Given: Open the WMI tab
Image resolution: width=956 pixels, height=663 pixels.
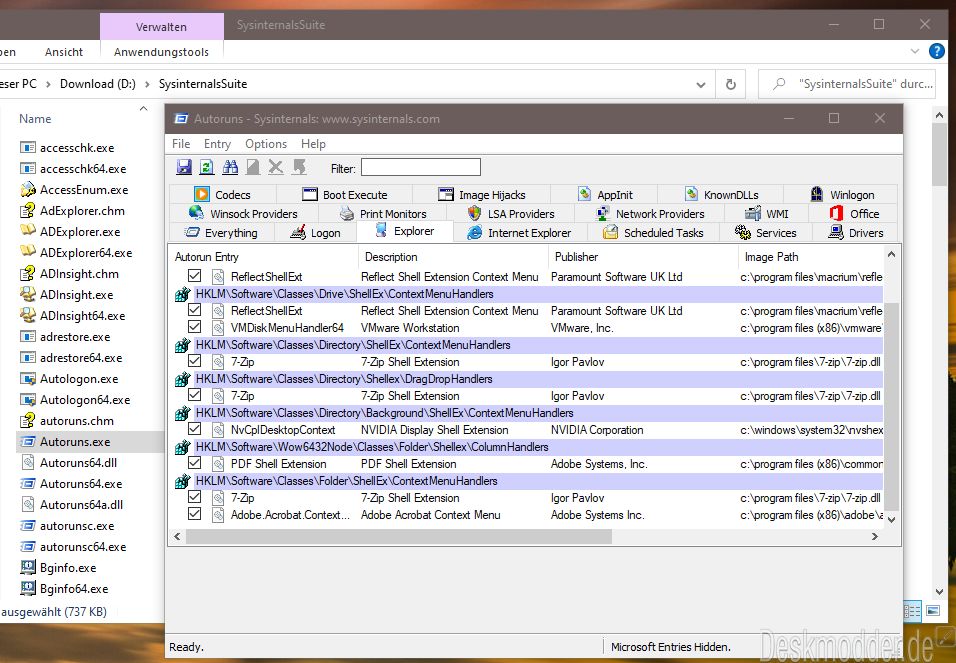Looking at the screenshot, I should coord(766,213).
